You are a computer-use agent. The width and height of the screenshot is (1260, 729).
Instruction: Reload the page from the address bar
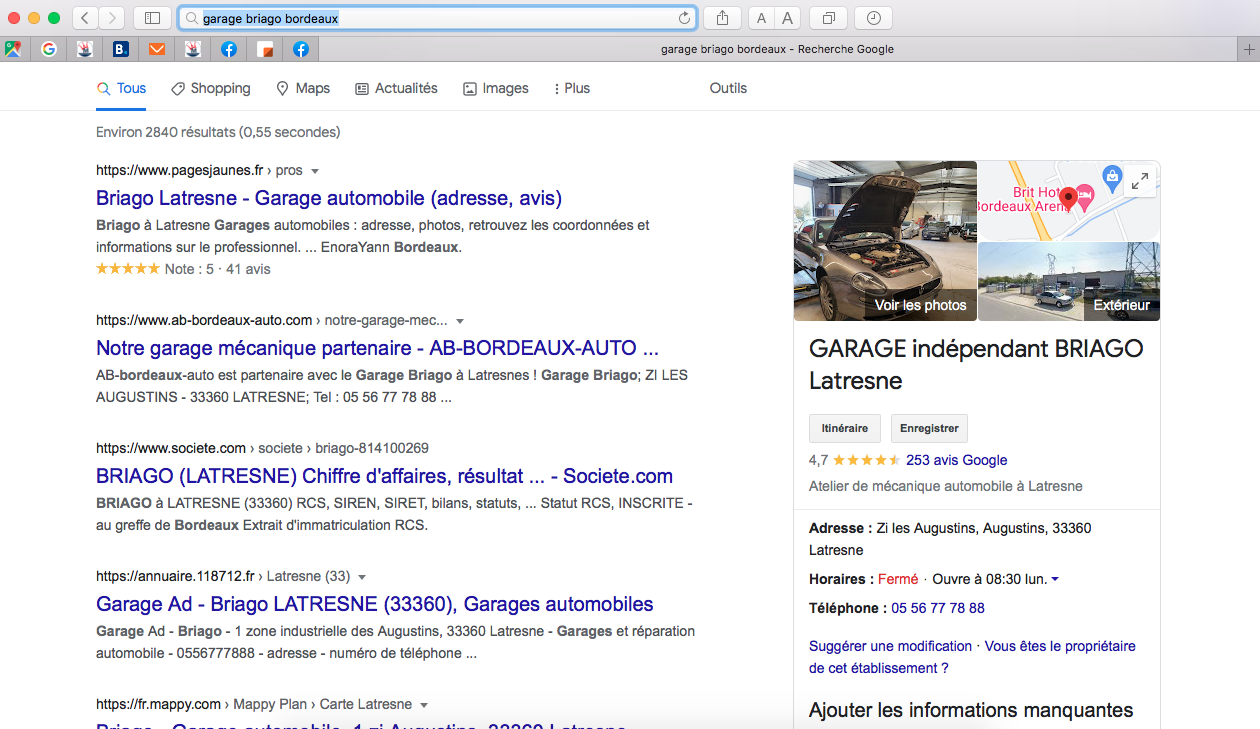pos(684,18)
